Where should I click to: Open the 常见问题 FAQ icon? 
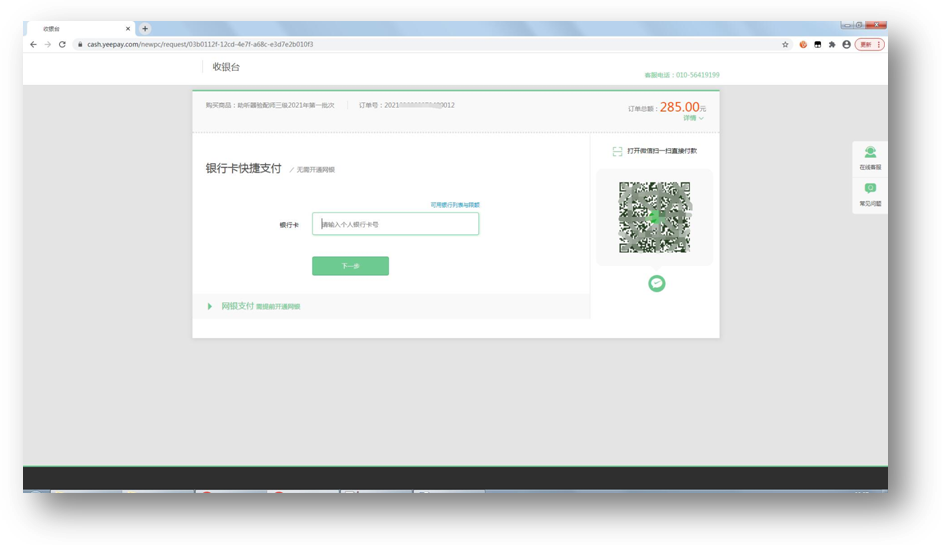pos(870,190)
